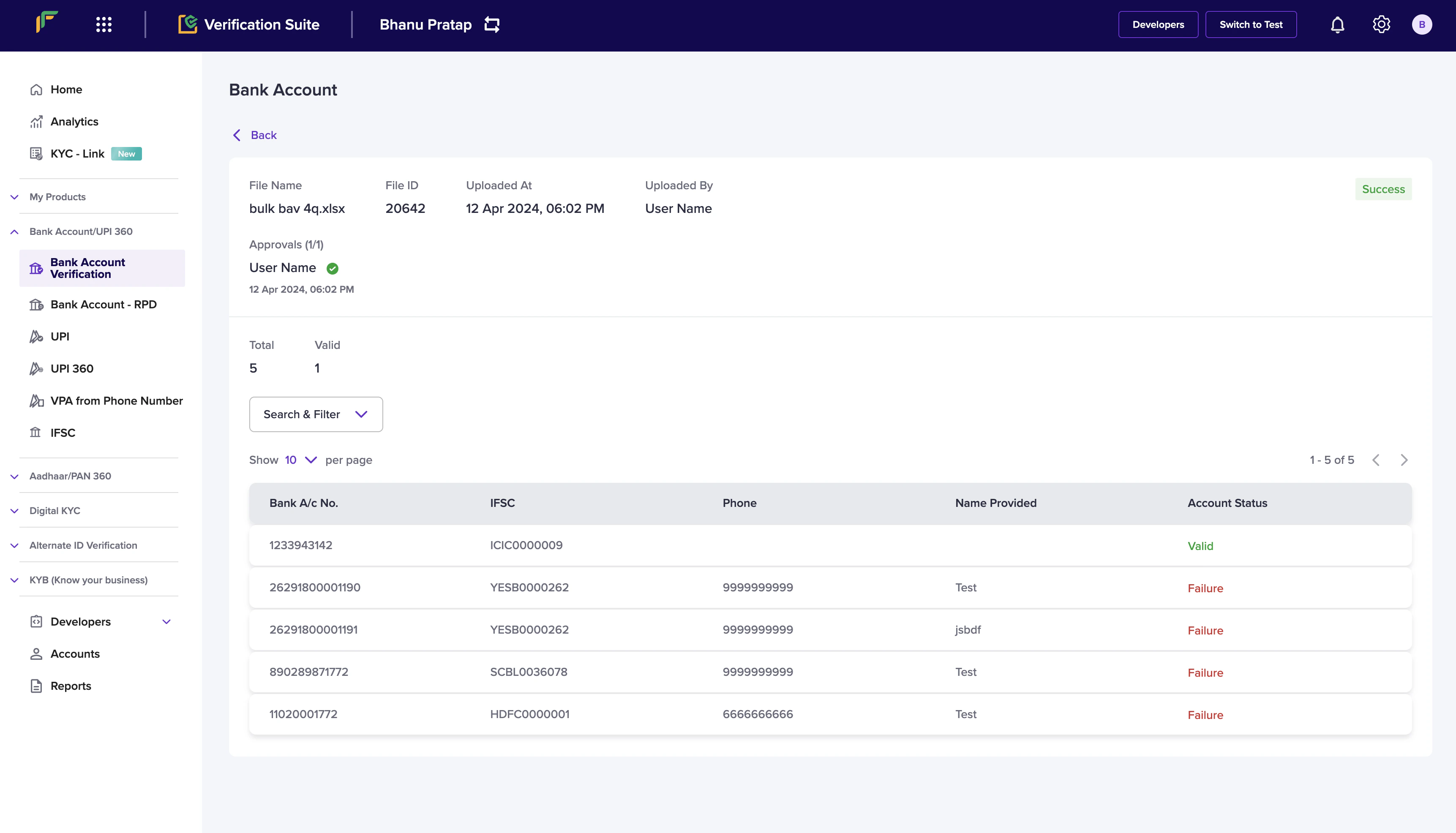This screenshot has width=1456, height=833.
Task: Expand the Digital KYC section
Action: pos(55,511)
